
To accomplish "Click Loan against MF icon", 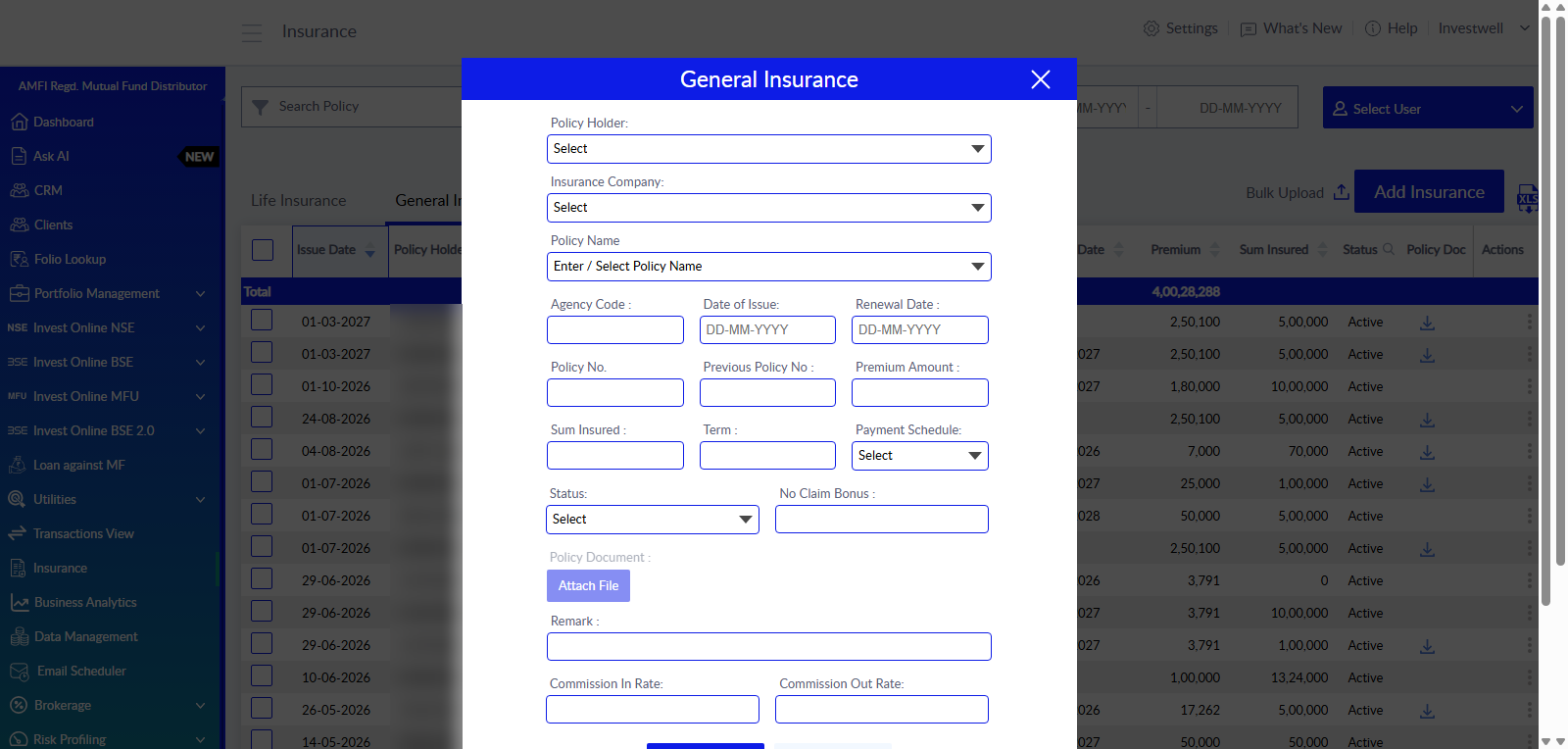I will coord(18,465).
